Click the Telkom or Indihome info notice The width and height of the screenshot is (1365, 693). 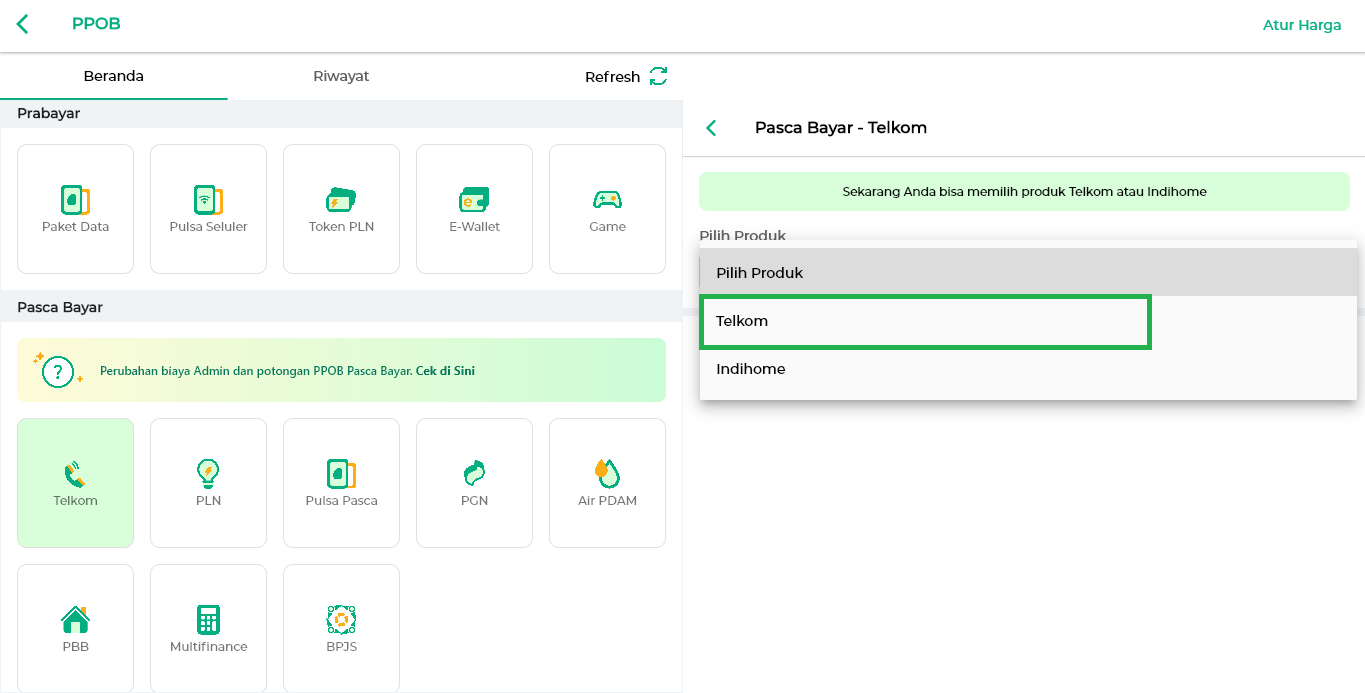coord(1024,191)
